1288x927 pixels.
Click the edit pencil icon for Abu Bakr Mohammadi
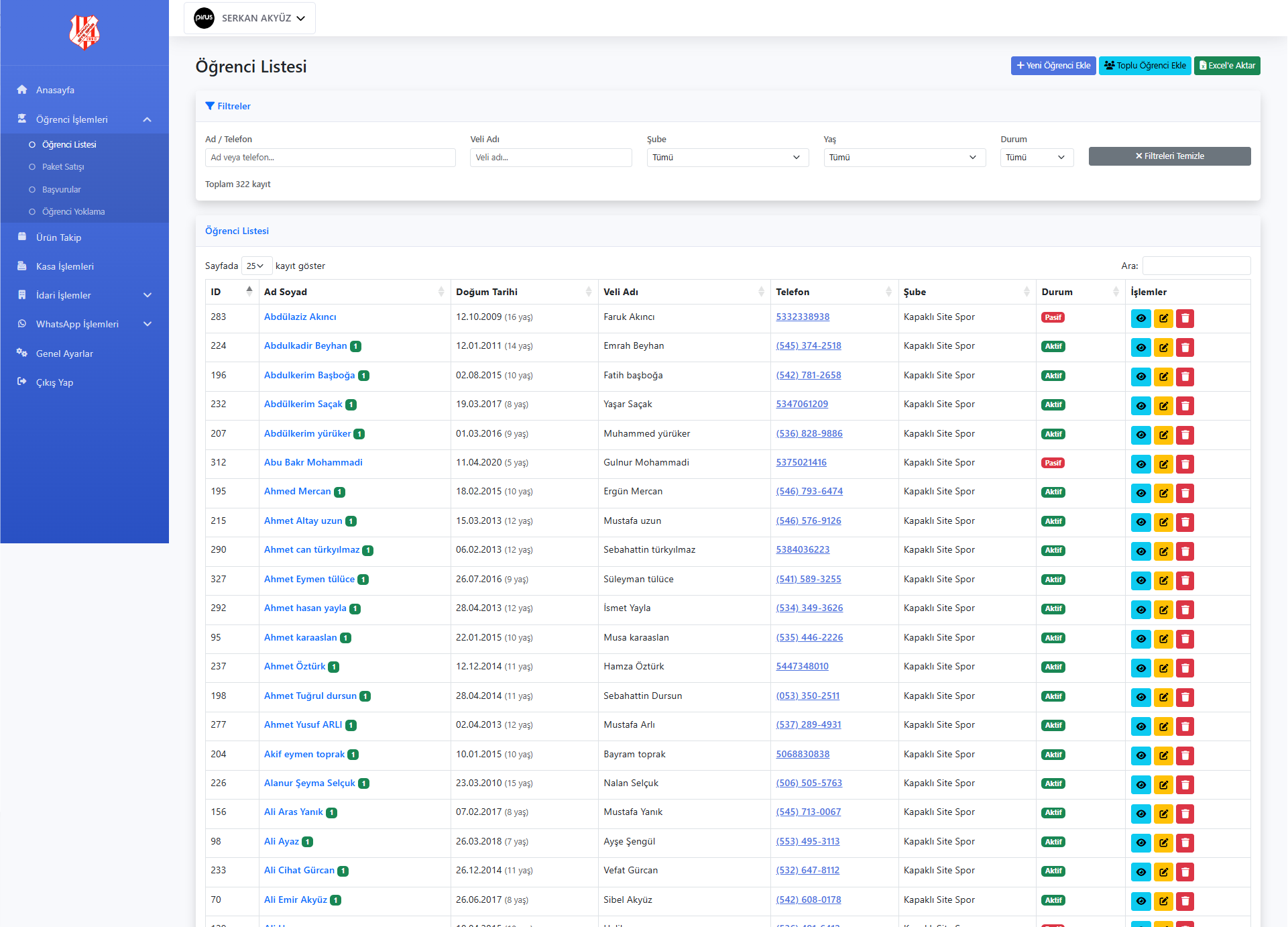pyautogui.click(x=1163, y=464)
